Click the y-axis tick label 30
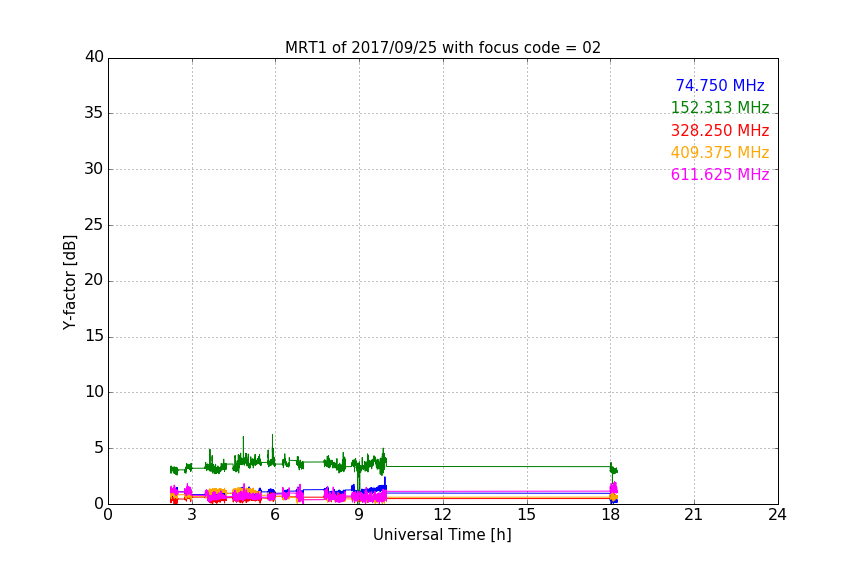The image size is (864, 576). point(94,169)
